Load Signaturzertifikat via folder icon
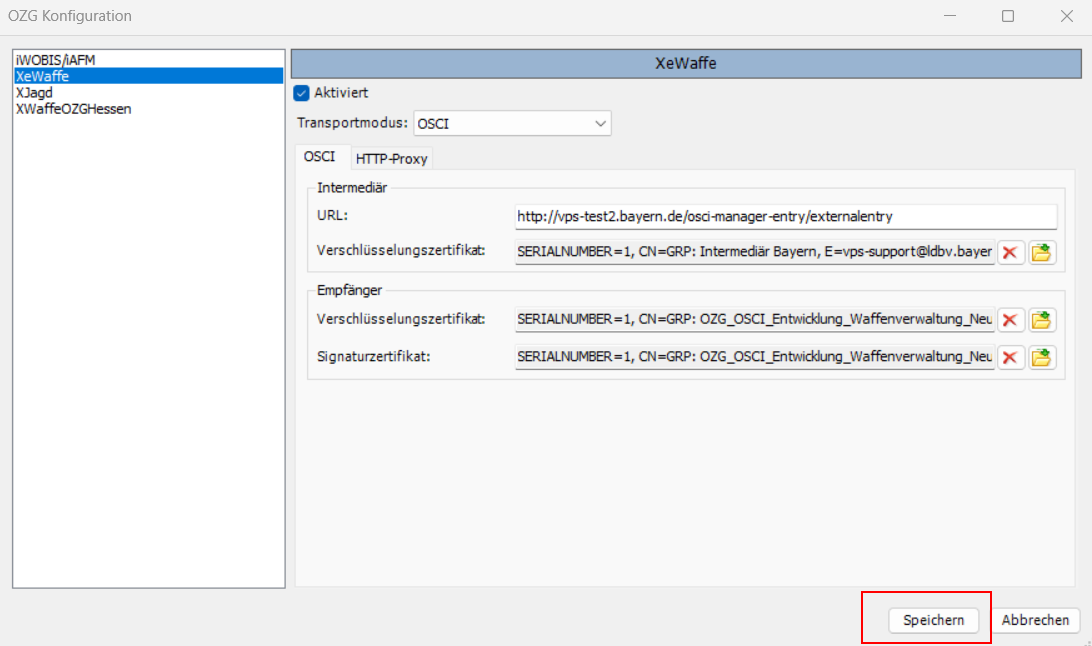The width and height of the screenshot is (1092, 646). [1042, 357]
